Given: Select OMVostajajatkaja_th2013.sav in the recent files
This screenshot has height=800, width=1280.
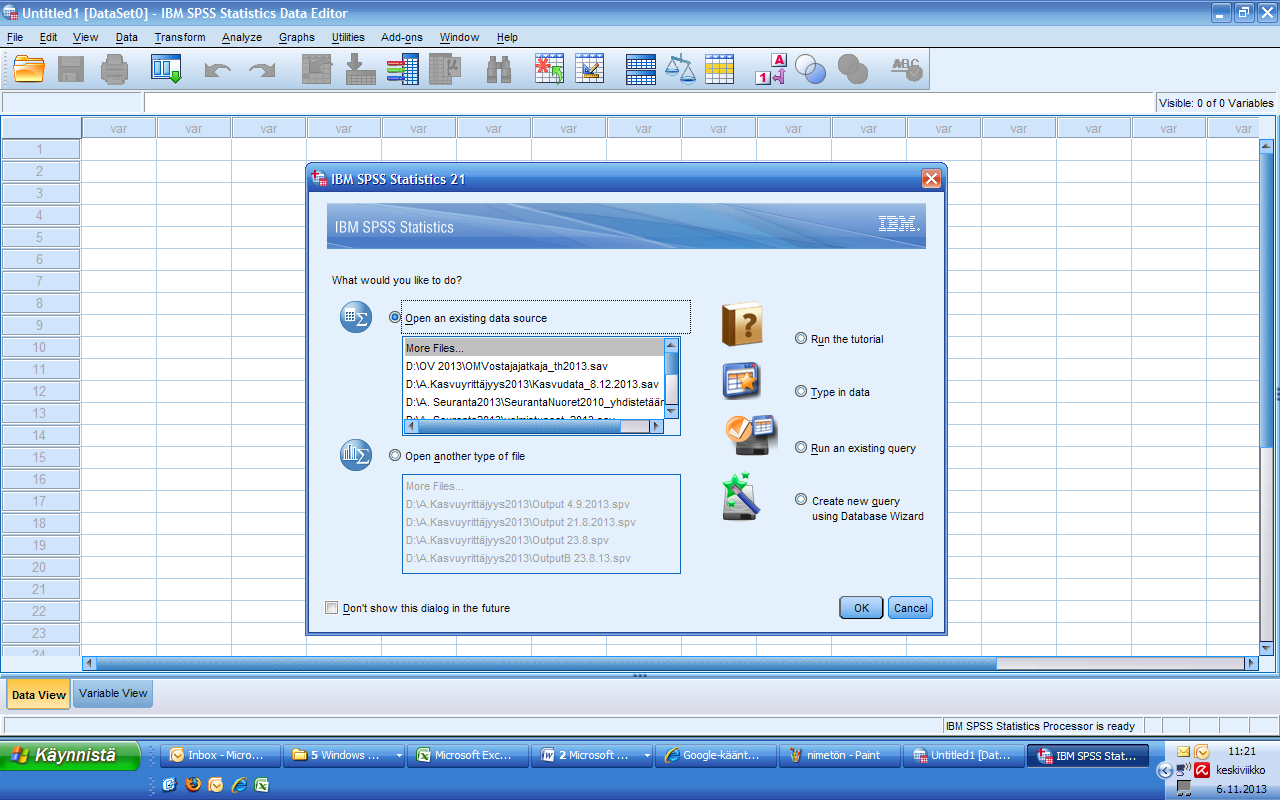Looking at the screenshot, I should (x=533, y=366).
